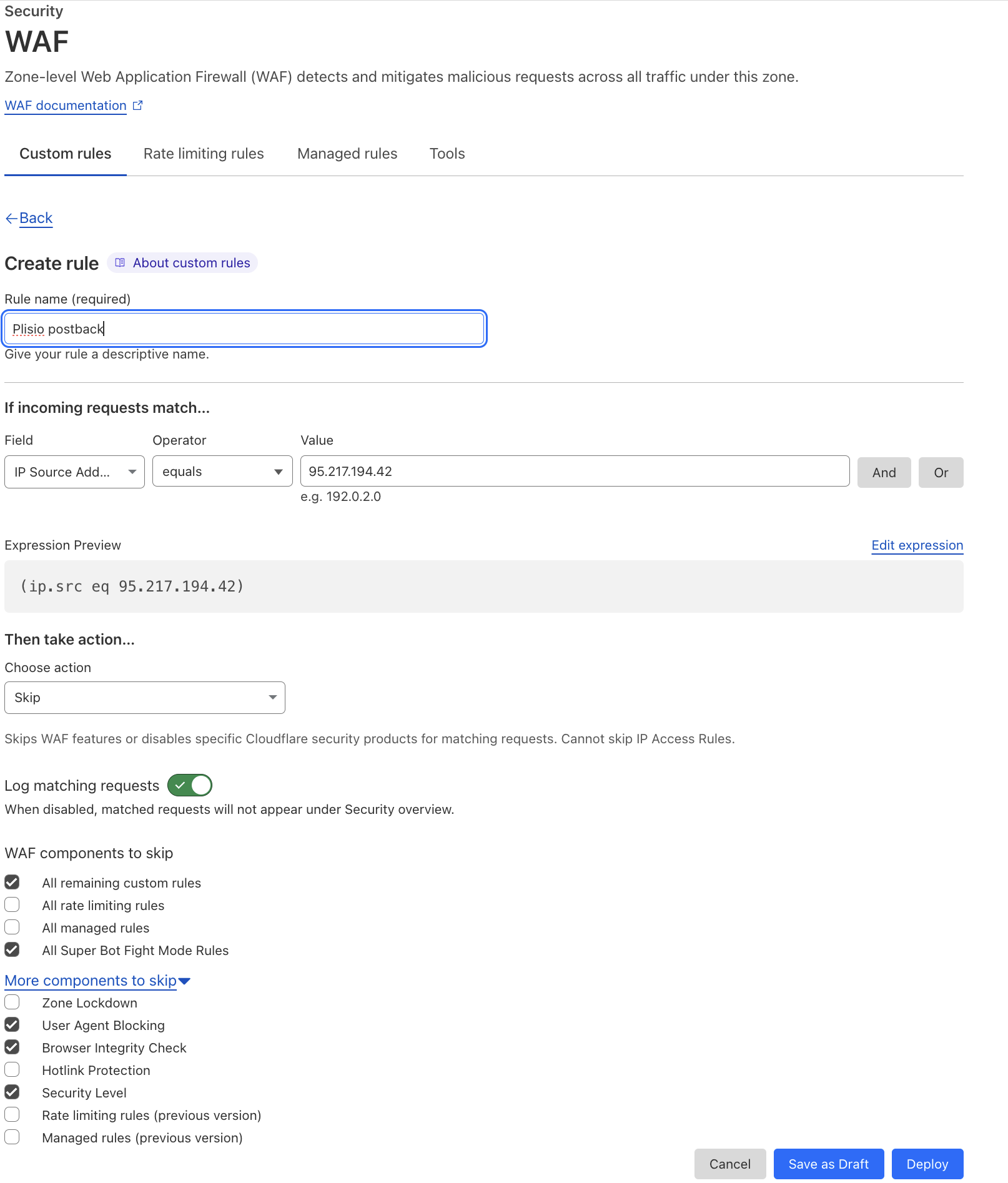Image resolution: width=1008 pixels, height=1183 pixels.
Task: Switch to Tools tab
Action: click(x=447, y=154)
